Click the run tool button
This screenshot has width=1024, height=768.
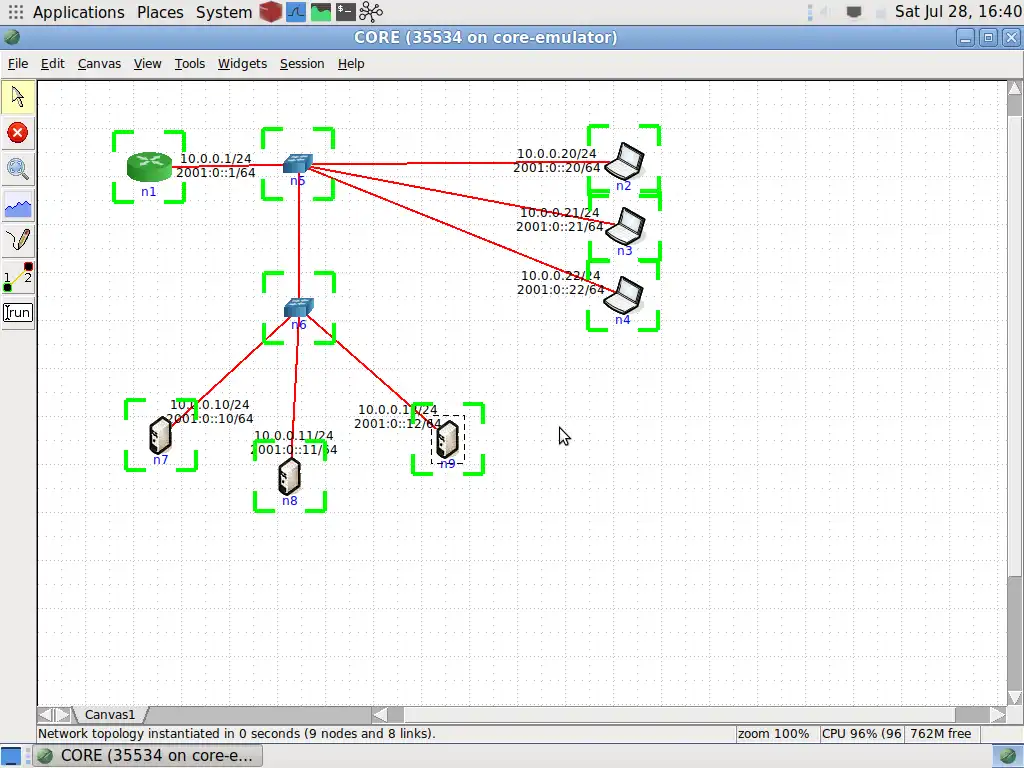click(17, 312)
